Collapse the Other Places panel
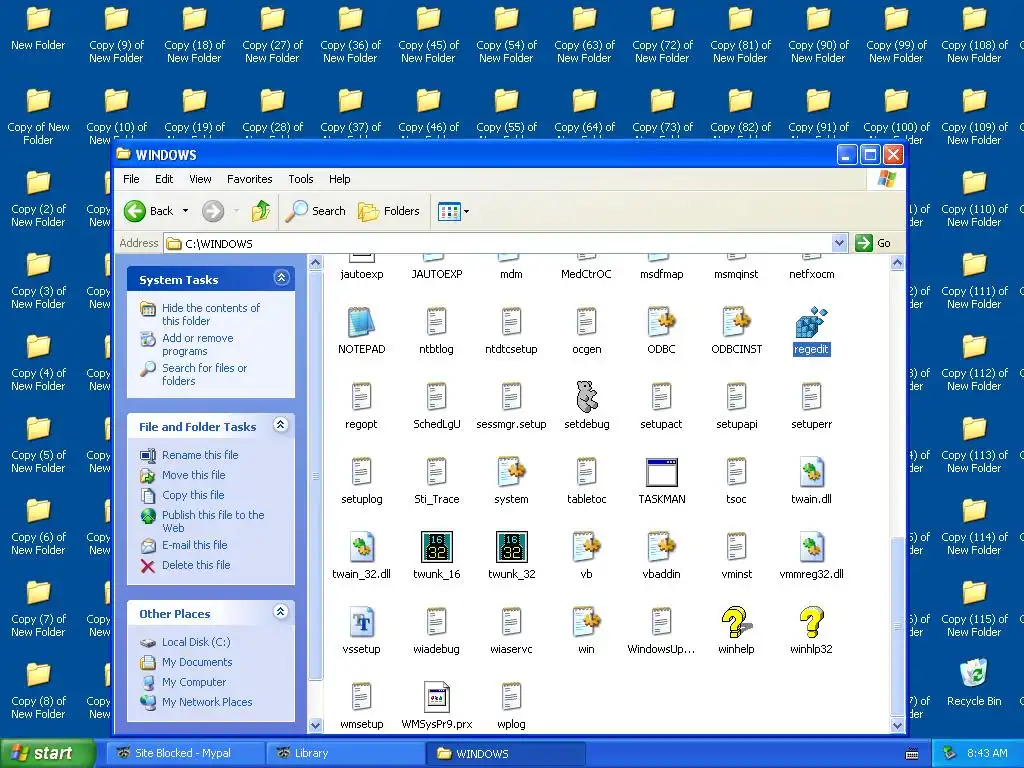 tap(281, 612)
